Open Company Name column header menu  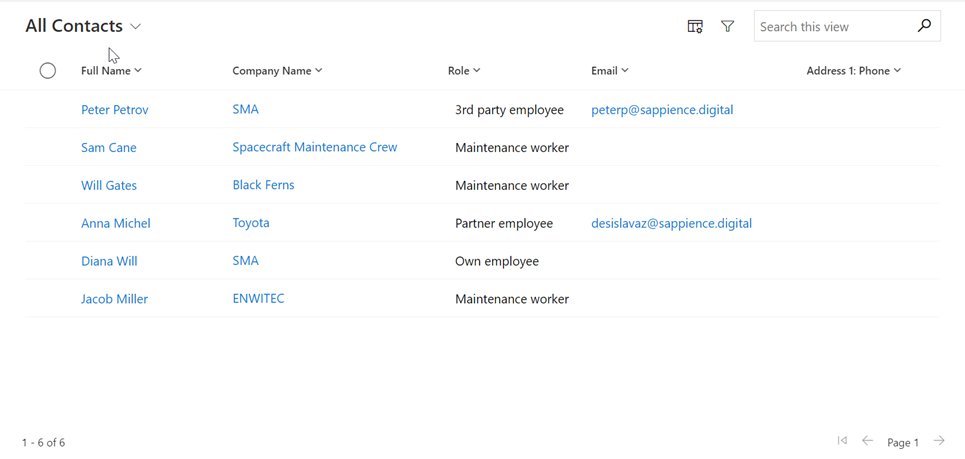pyautogui.click(x=277, y=71)
